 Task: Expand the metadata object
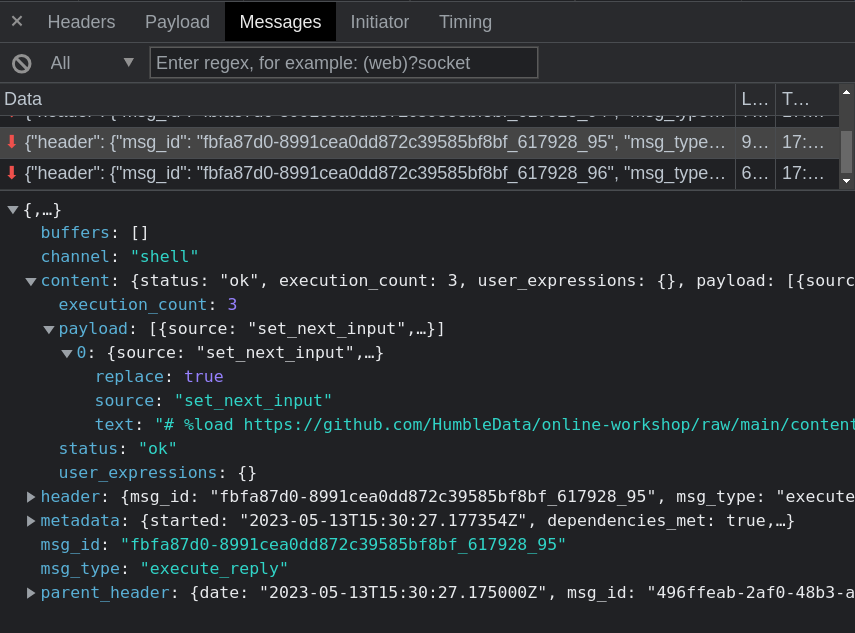pos(30,520)
